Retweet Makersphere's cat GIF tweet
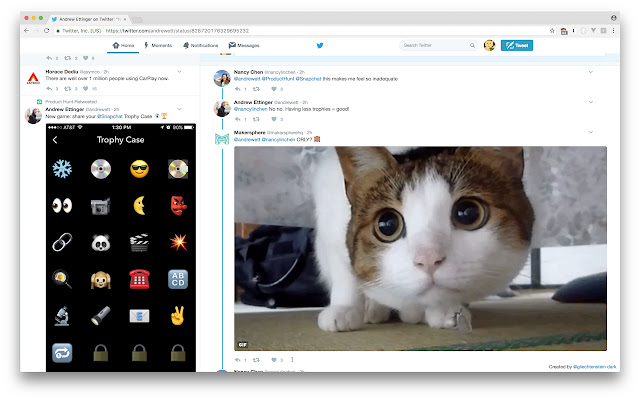The height and width of the screenshot is (400, 640). point(256,360)
